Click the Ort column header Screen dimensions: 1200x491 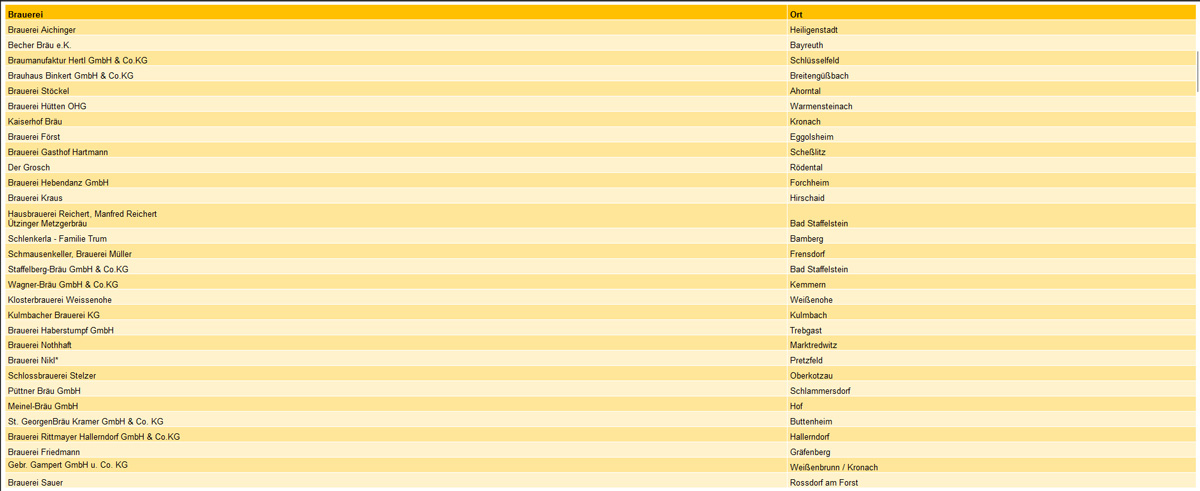[x=796, y=14]
